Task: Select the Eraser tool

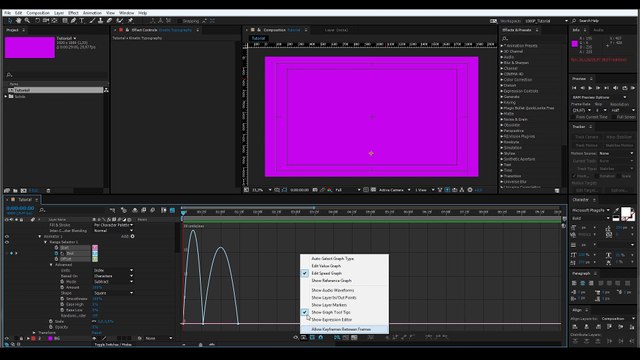Action: (x=109, y=21)
